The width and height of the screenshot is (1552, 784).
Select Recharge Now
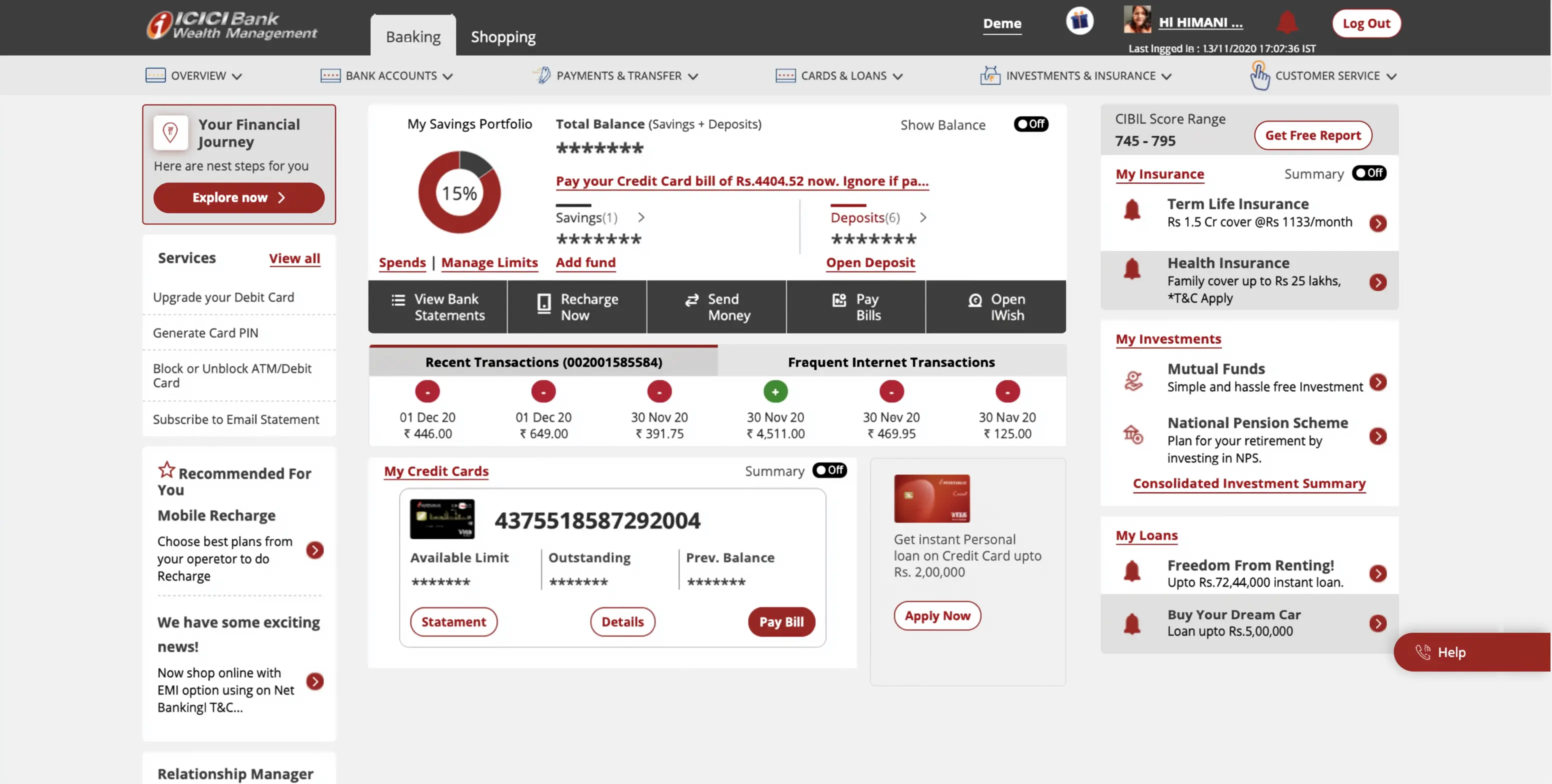pyautogui.click(x=576, y=306)
